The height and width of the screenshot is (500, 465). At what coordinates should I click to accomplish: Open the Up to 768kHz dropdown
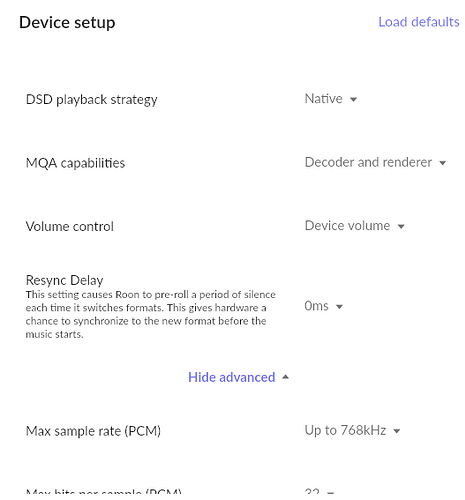352,430
